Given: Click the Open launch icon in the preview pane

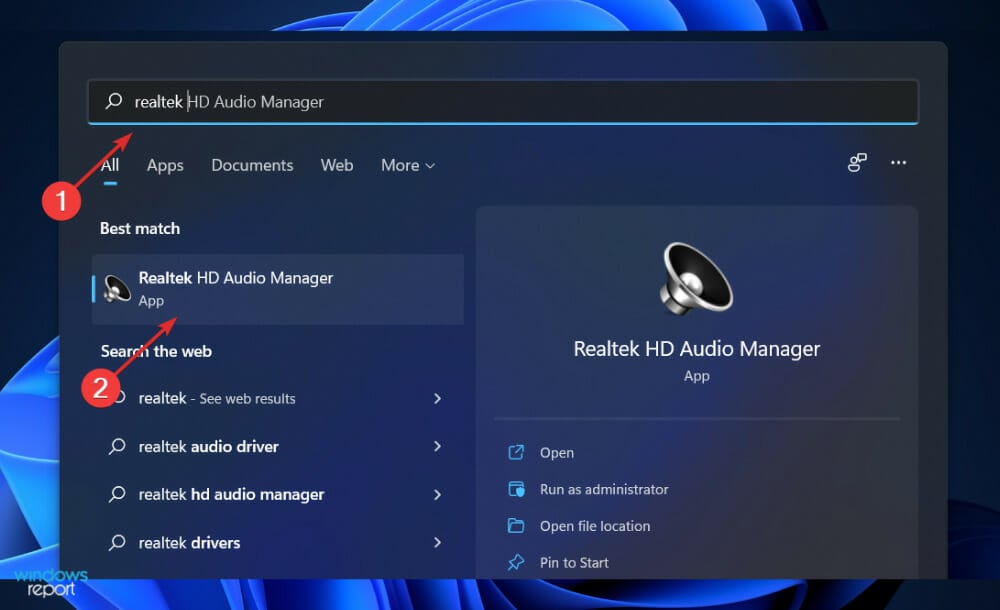Looking at the screenshot, I should pyautogui.click(x=516, y=452).
